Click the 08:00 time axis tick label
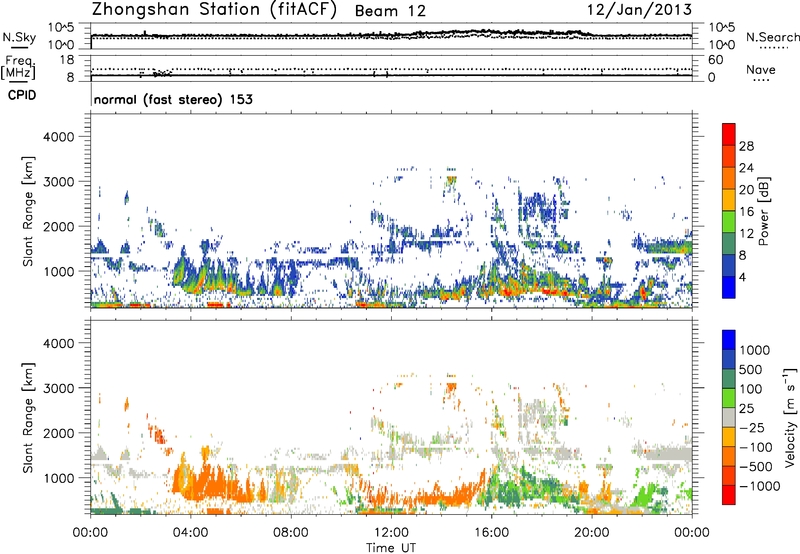Screen dimensions: 800x554 point(291,533)
